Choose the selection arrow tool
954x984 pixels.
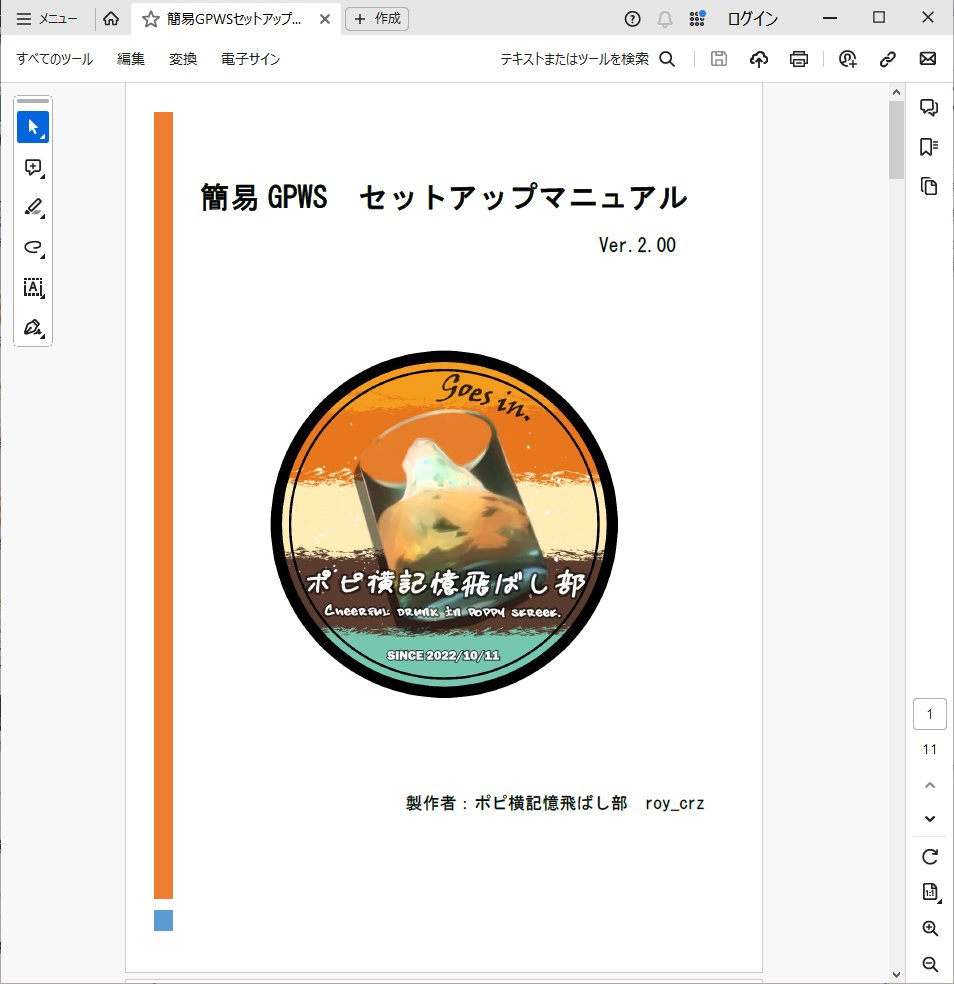(x=33, y=127)
